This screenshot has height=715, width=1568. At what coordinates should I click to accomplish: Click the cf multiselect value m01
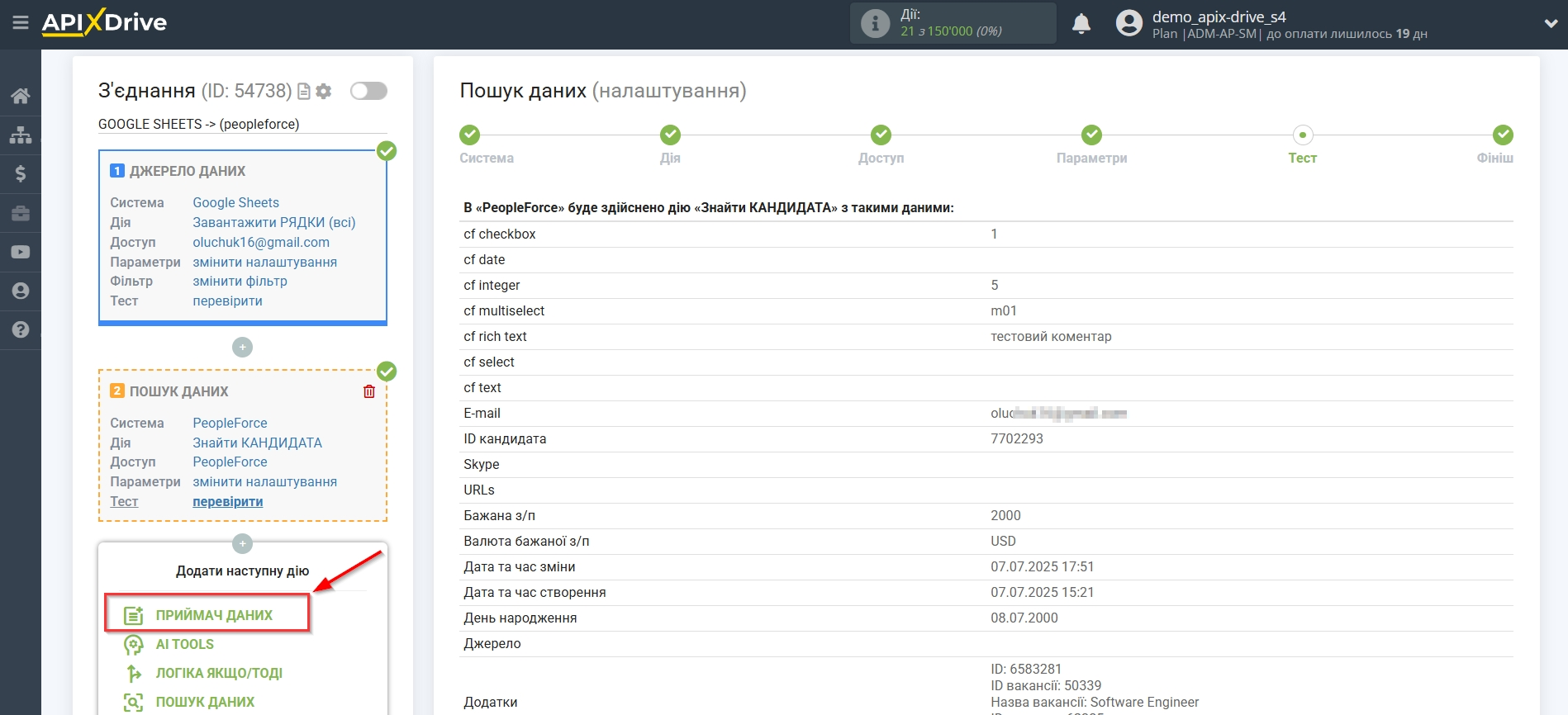pos(1004,310)
